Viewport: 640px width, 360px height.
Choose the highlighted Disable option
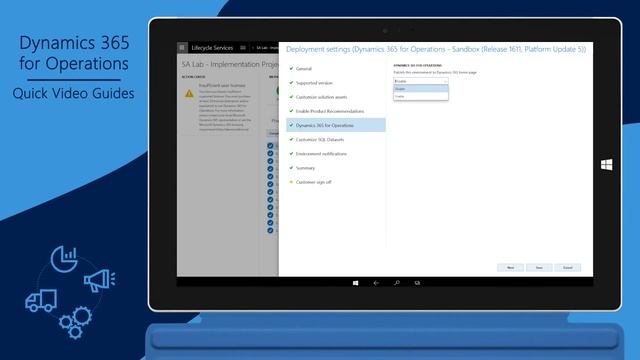pos(420,89)
